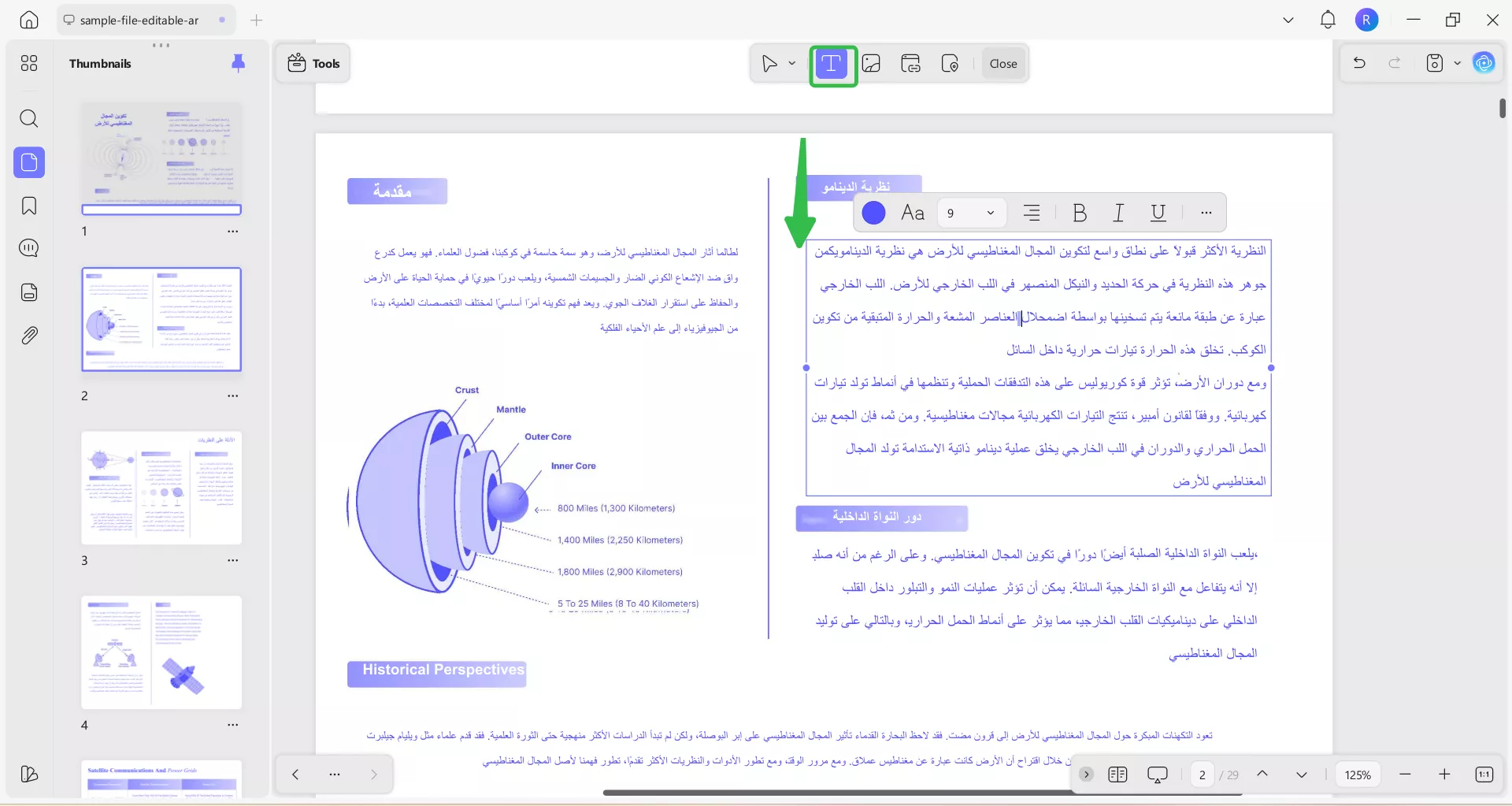
Task: Open the sidebar icon below Comments
Action: (29, 292)
